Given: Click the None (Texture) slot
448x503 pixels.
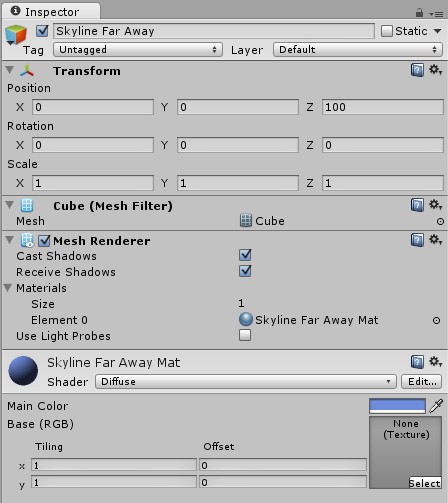Looking at the screenshot, I should 405,452.
